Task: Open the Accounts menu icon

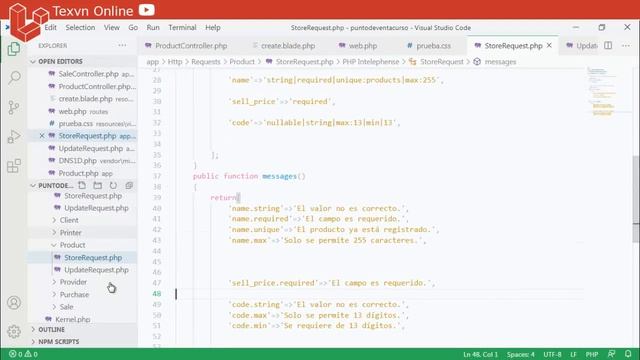Action: coord(14,303)
